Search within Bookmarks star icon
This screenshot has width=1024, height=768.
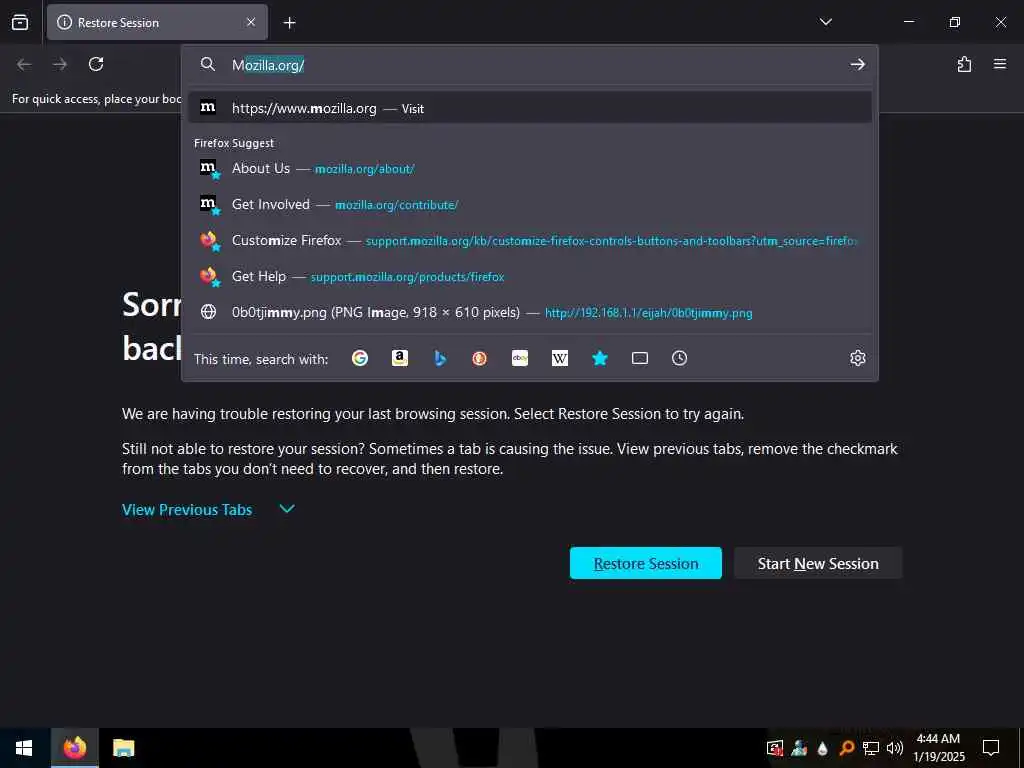coord(600,358)
